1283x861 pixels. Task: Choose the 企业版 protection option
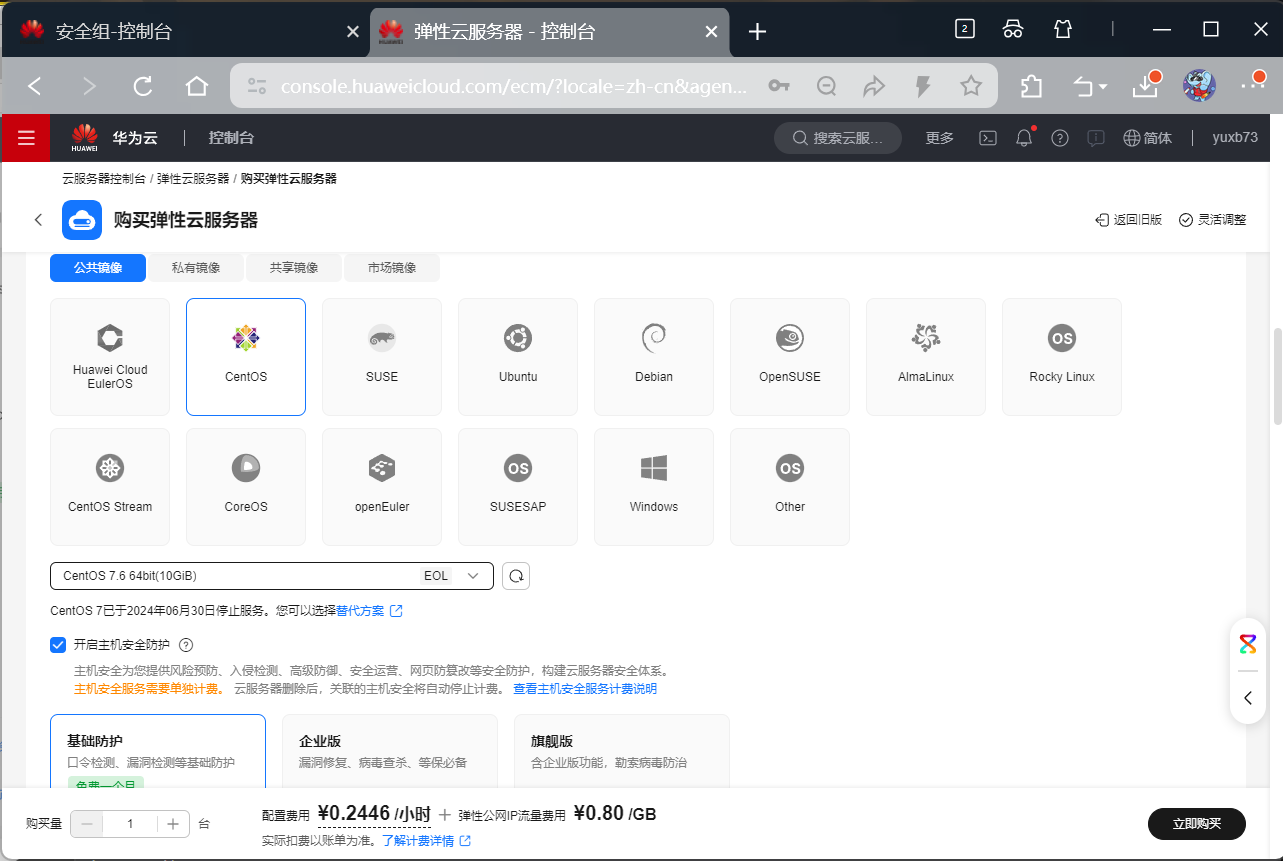(x=390, y=752)
